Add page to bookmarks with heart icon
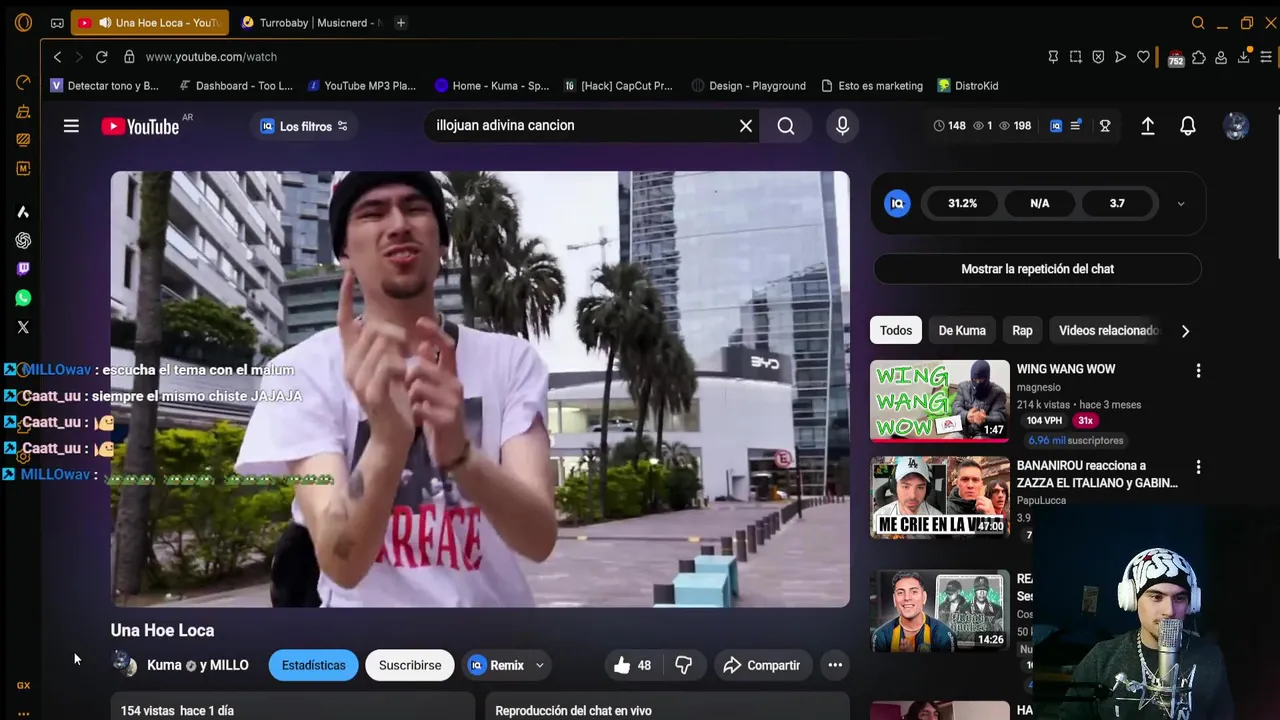 [1143, 57]
